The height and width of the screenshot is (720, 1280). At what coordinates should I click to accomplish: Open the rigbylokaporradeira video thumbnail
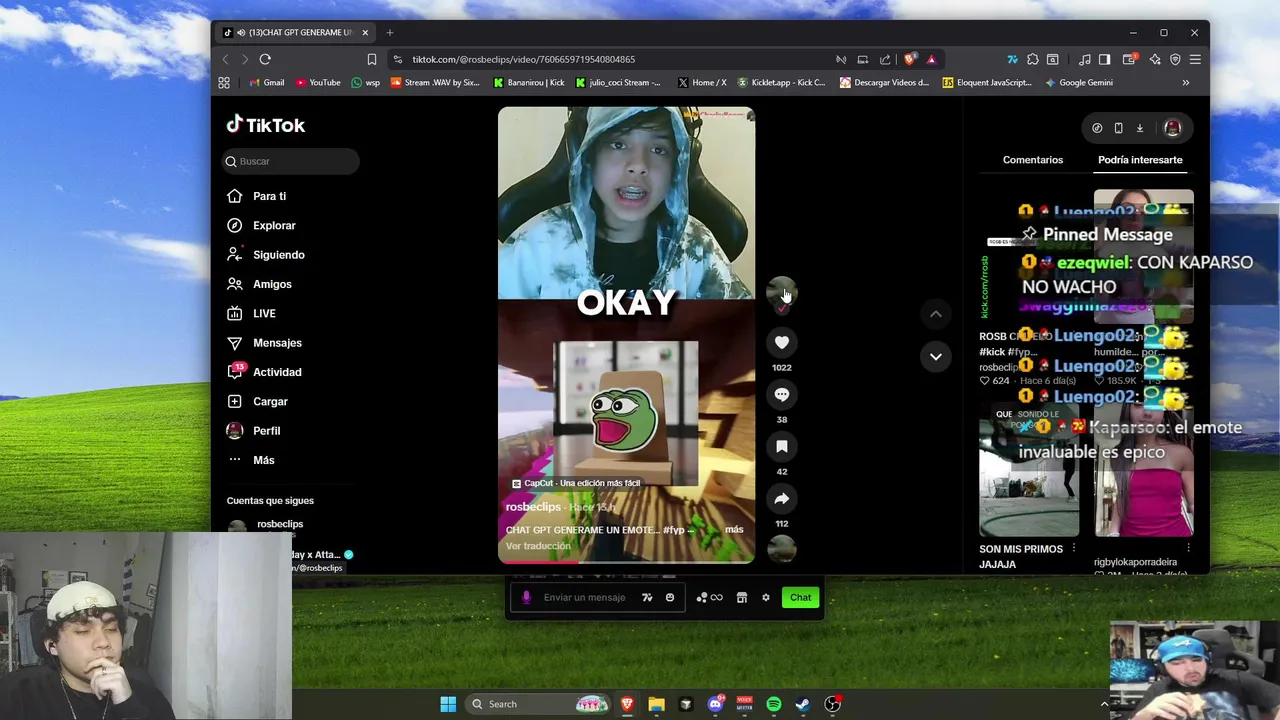[x=1143, y=471]
